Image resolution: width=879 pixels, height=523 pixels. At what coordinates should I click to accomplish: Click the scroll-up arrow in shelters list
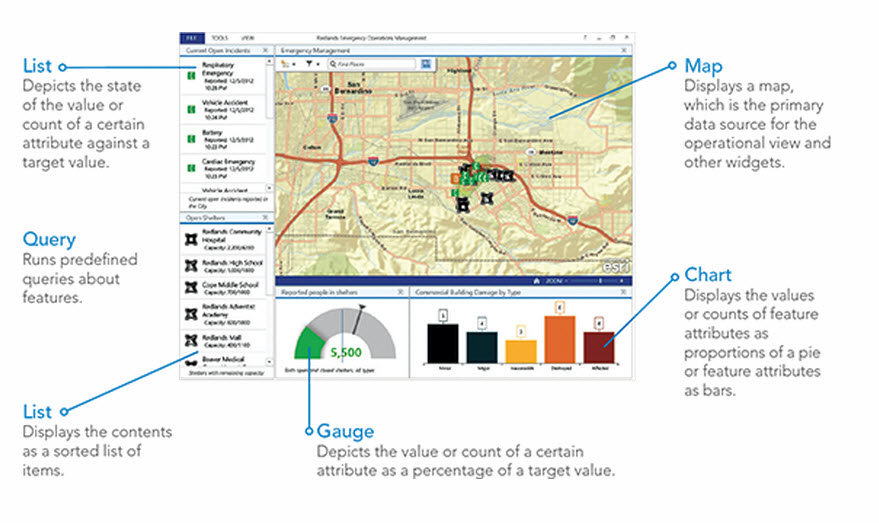coord(269,229)
